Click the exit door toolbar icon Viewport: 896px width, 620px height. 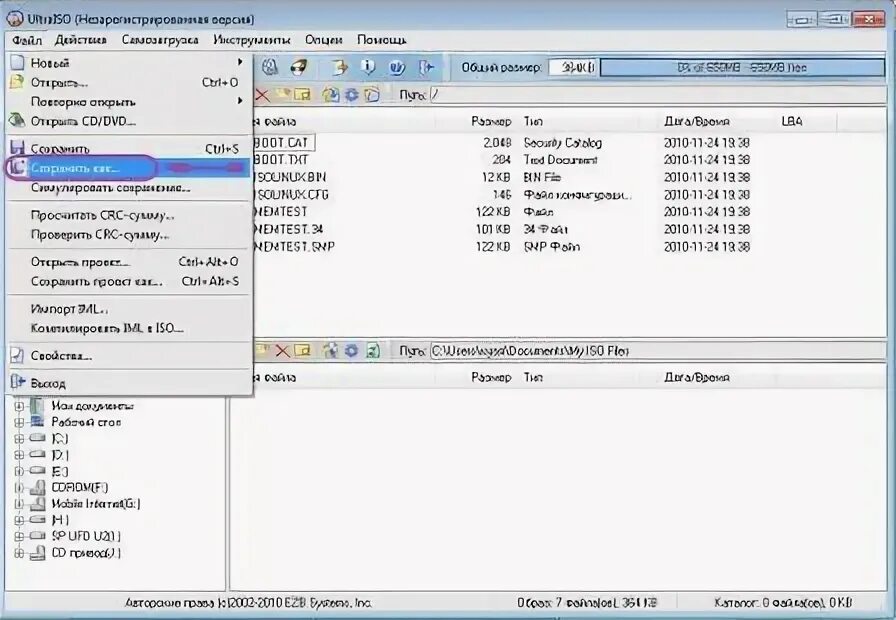426,67
